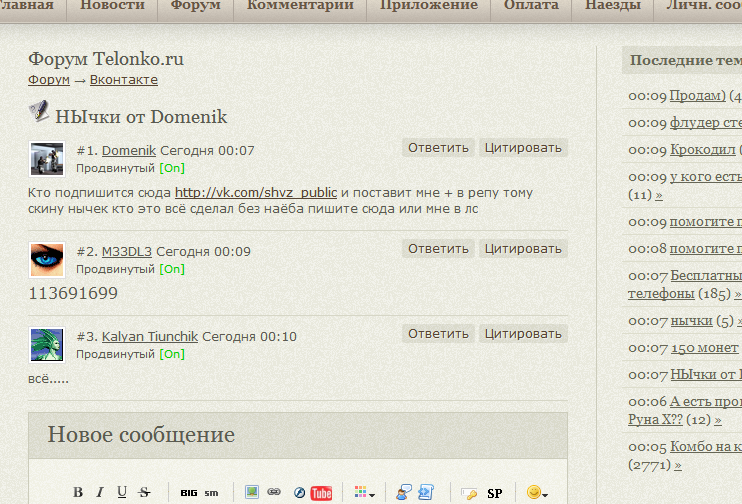Open the smiley emoticon dropdown
Image resolution: width=742 pixels, height=504 pixels.
coord(537,493)
